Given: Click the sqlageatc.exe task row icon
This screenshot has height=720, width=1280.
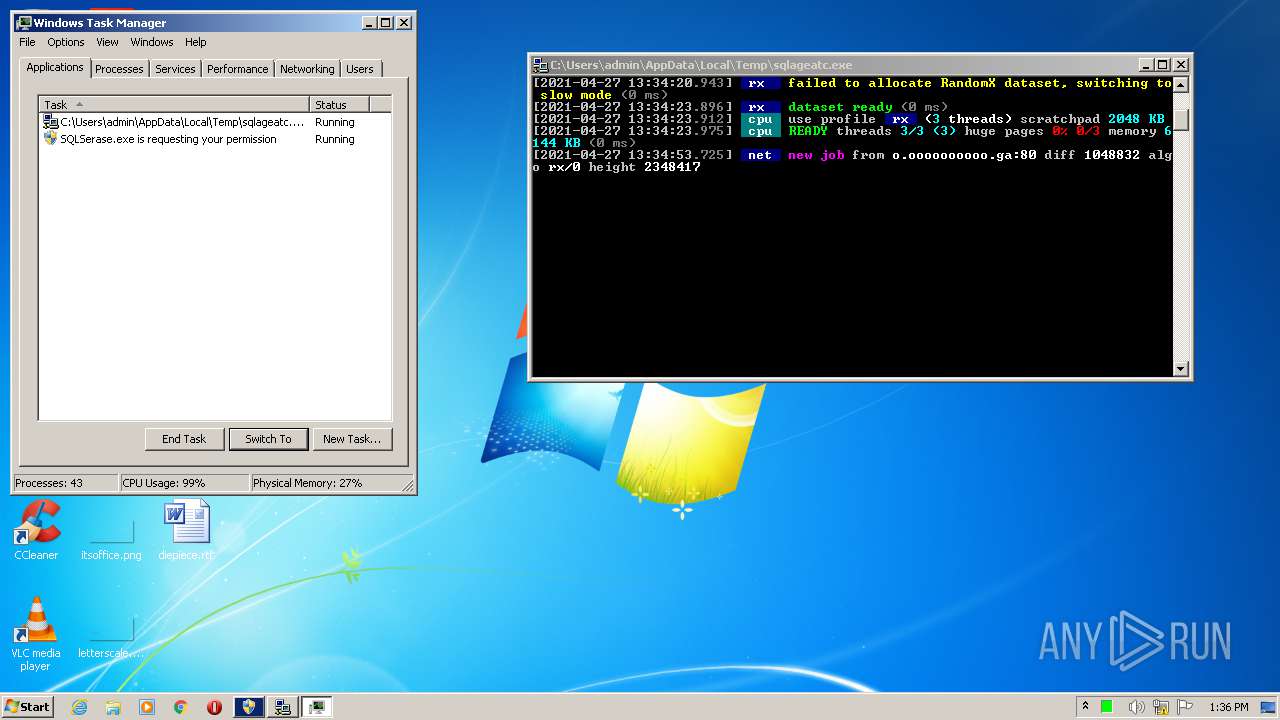Looking at the screenshot, I should [51, 122].
